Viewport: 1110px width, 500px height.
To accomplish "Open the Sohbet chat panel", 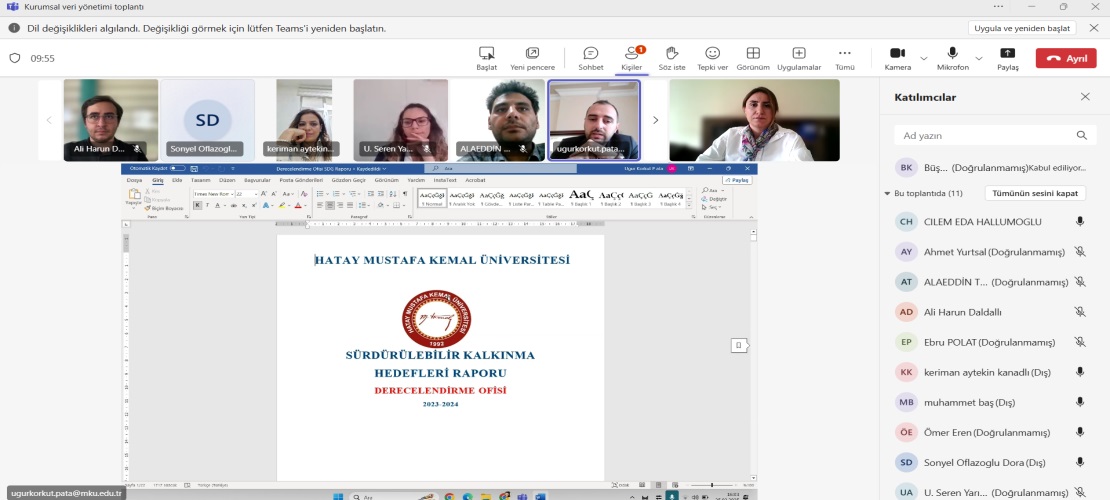I will (591, 58).
